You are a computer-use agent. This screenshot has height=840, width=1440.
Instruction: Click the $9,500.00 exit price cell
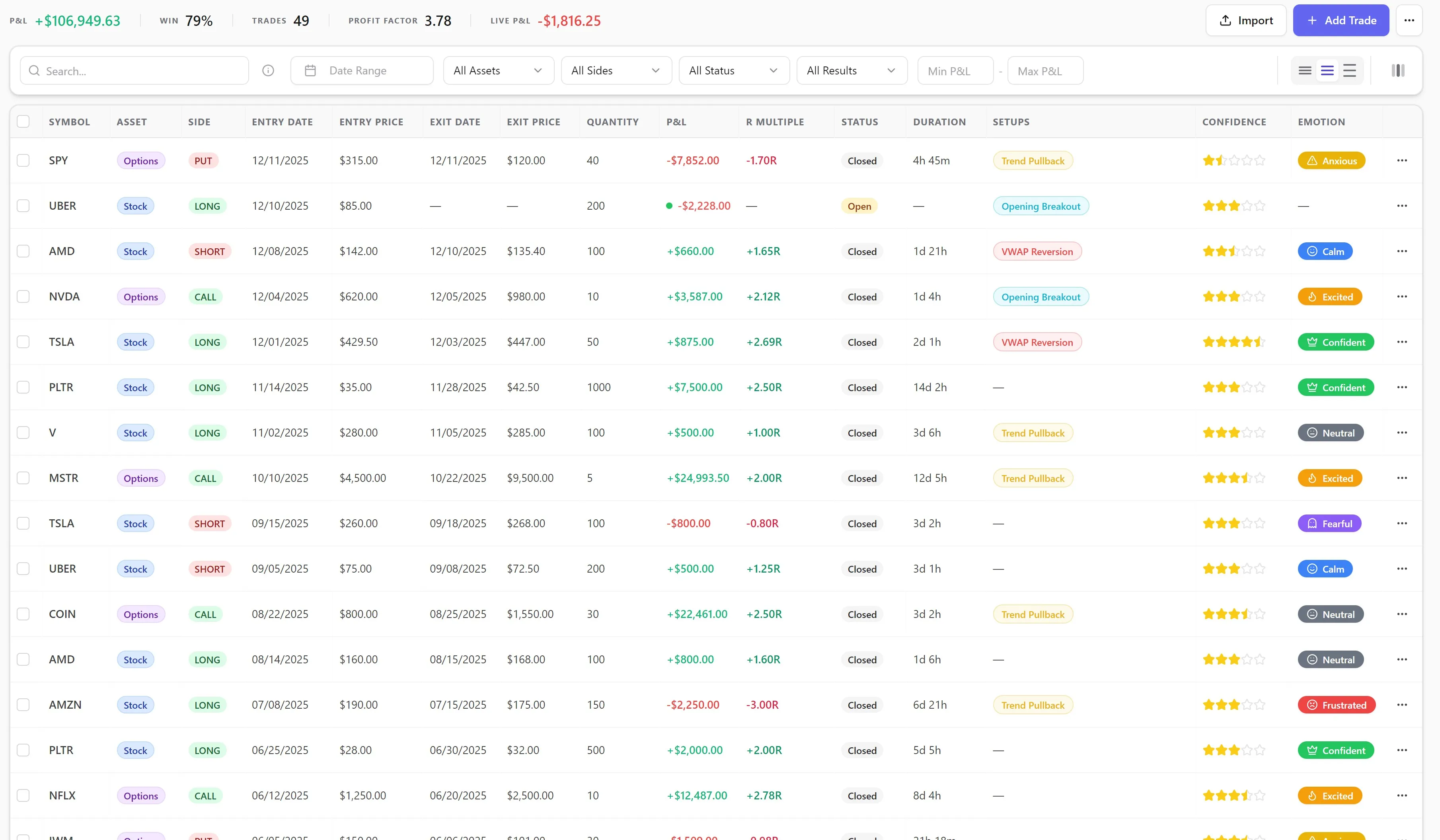[x=530, y=478]
